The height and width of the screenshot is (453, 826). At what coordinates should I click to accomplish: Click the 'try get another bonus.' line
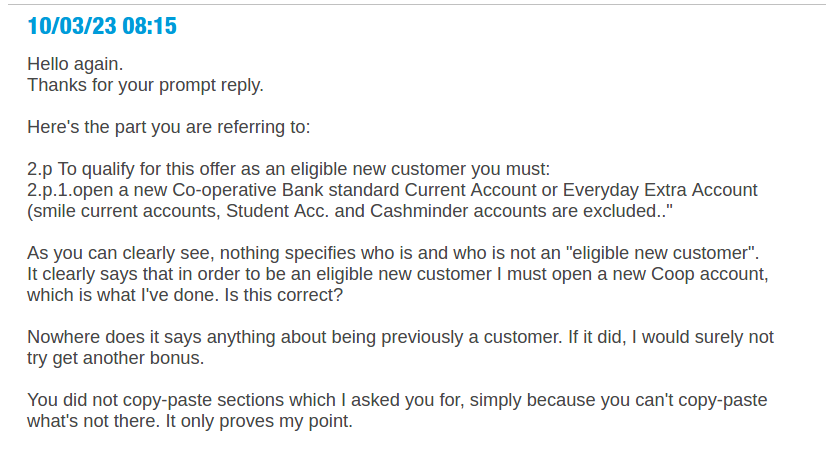[x=115, y=358]
